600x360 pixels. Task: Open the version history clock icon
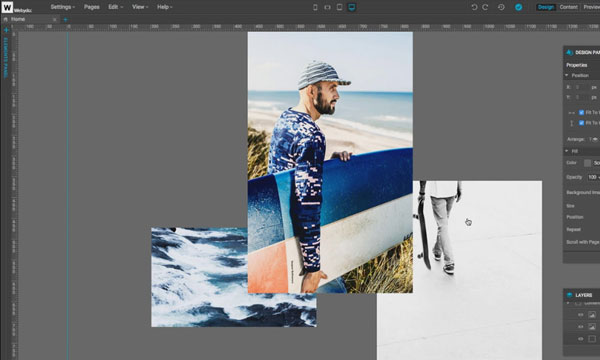(x=501, y=7)
